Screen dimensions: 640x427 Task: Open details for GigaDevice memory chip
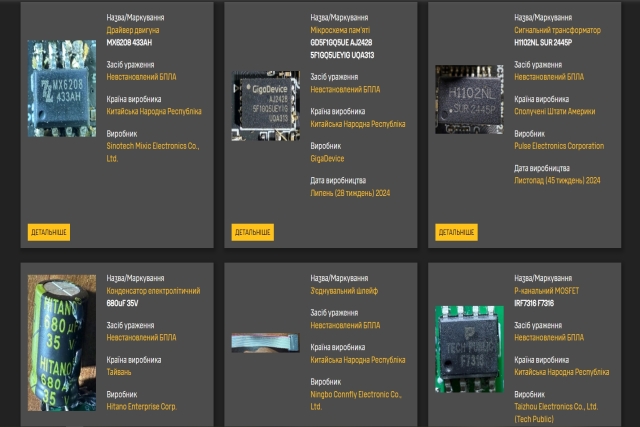tap(252, 232)
